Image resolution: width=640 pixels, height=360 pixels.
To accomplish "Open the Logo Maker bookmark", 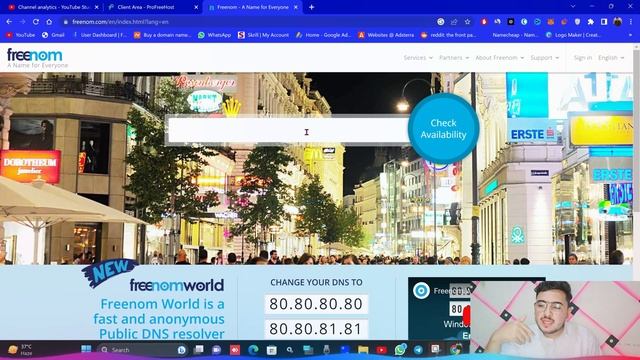I will 574,35.
